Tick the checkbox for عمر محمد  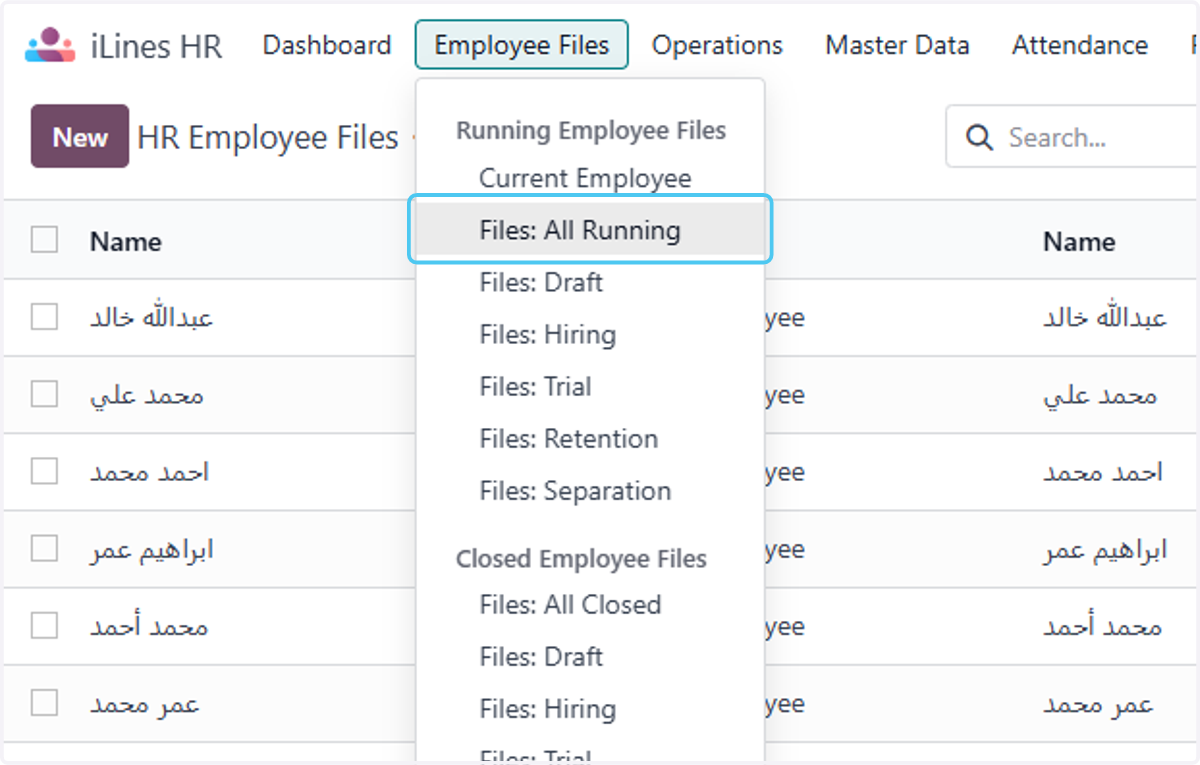click(44, 703)
